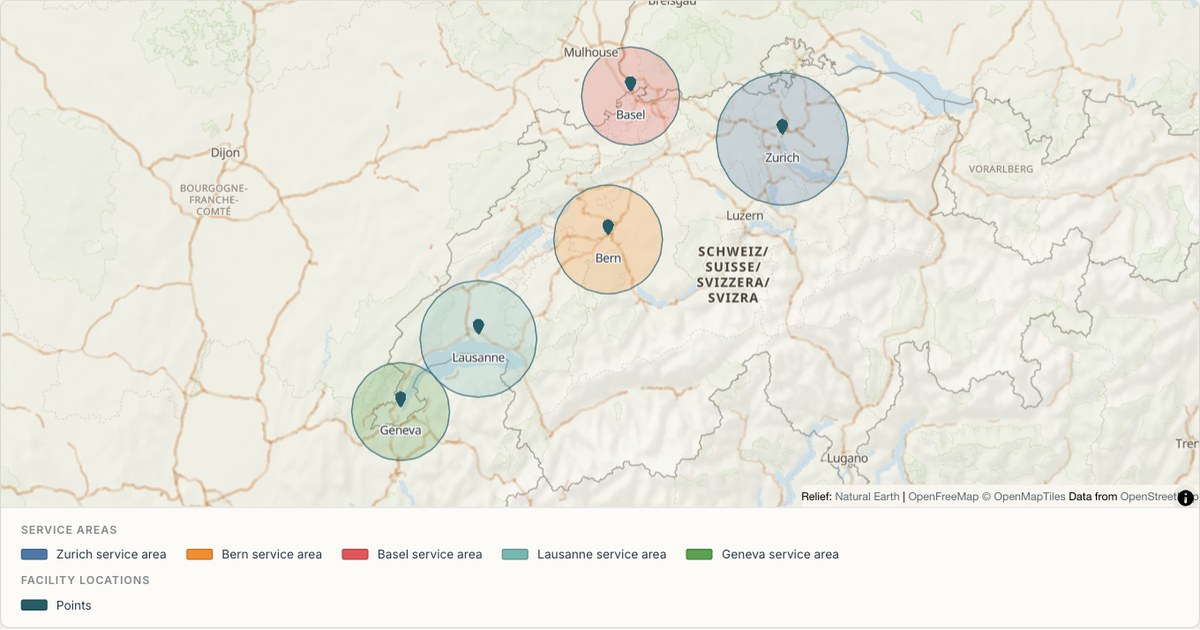This screenshot has width=1200, height=630.
Task: Click the Basel city label on map
Action: click(x=630, y=115)
